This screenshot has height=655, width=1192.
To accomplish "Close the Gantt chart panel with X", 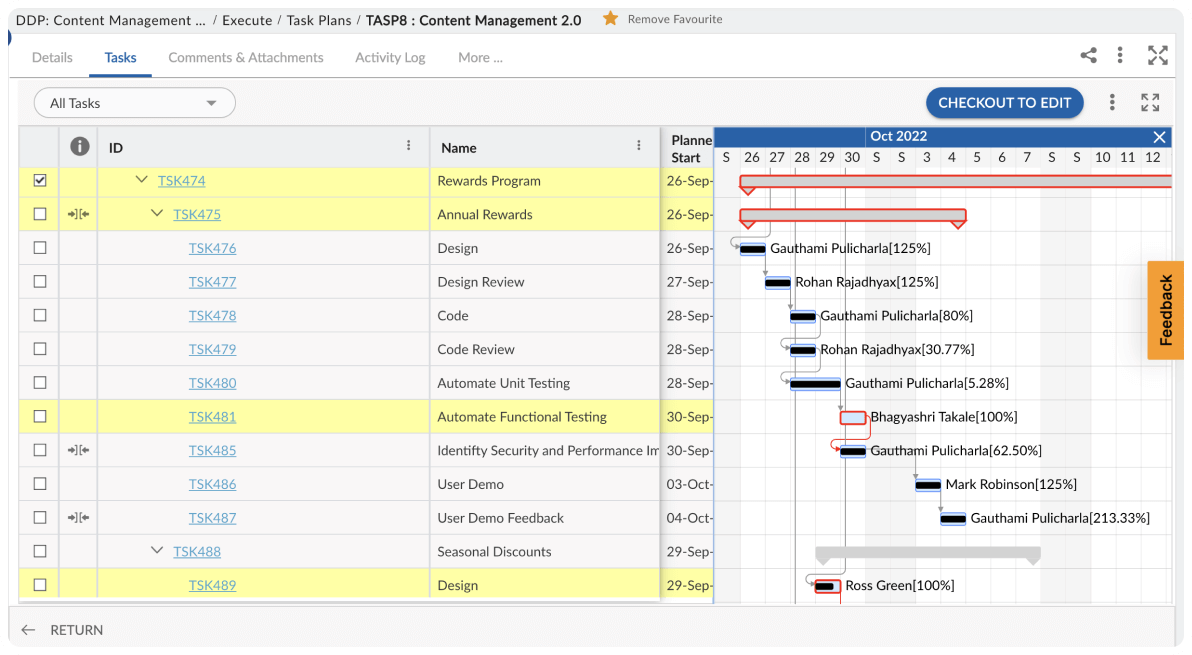I will tap(1159, 137).
